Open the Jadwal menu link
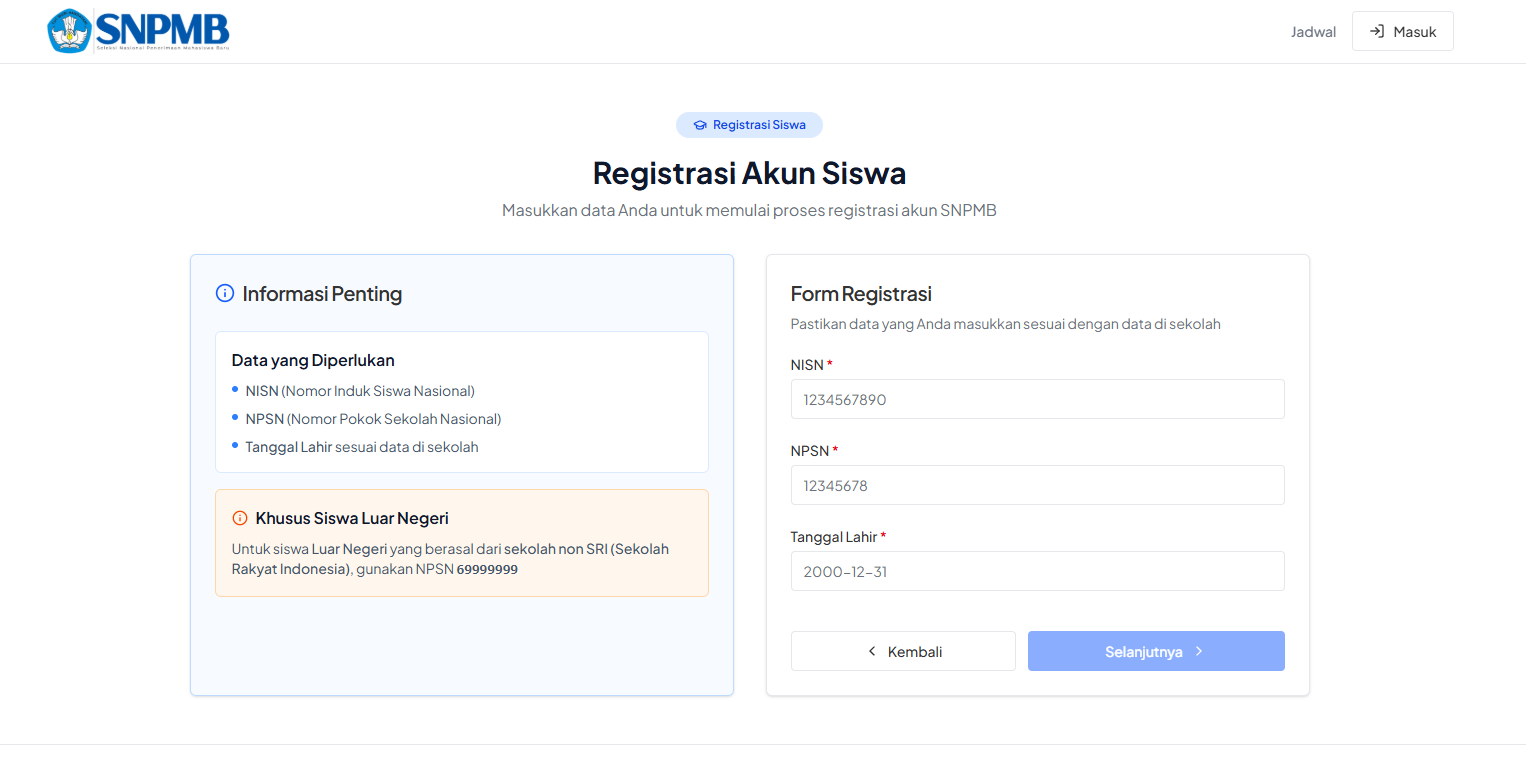The height and width of the screenshot is (782, 1526). coord(1313,32)
